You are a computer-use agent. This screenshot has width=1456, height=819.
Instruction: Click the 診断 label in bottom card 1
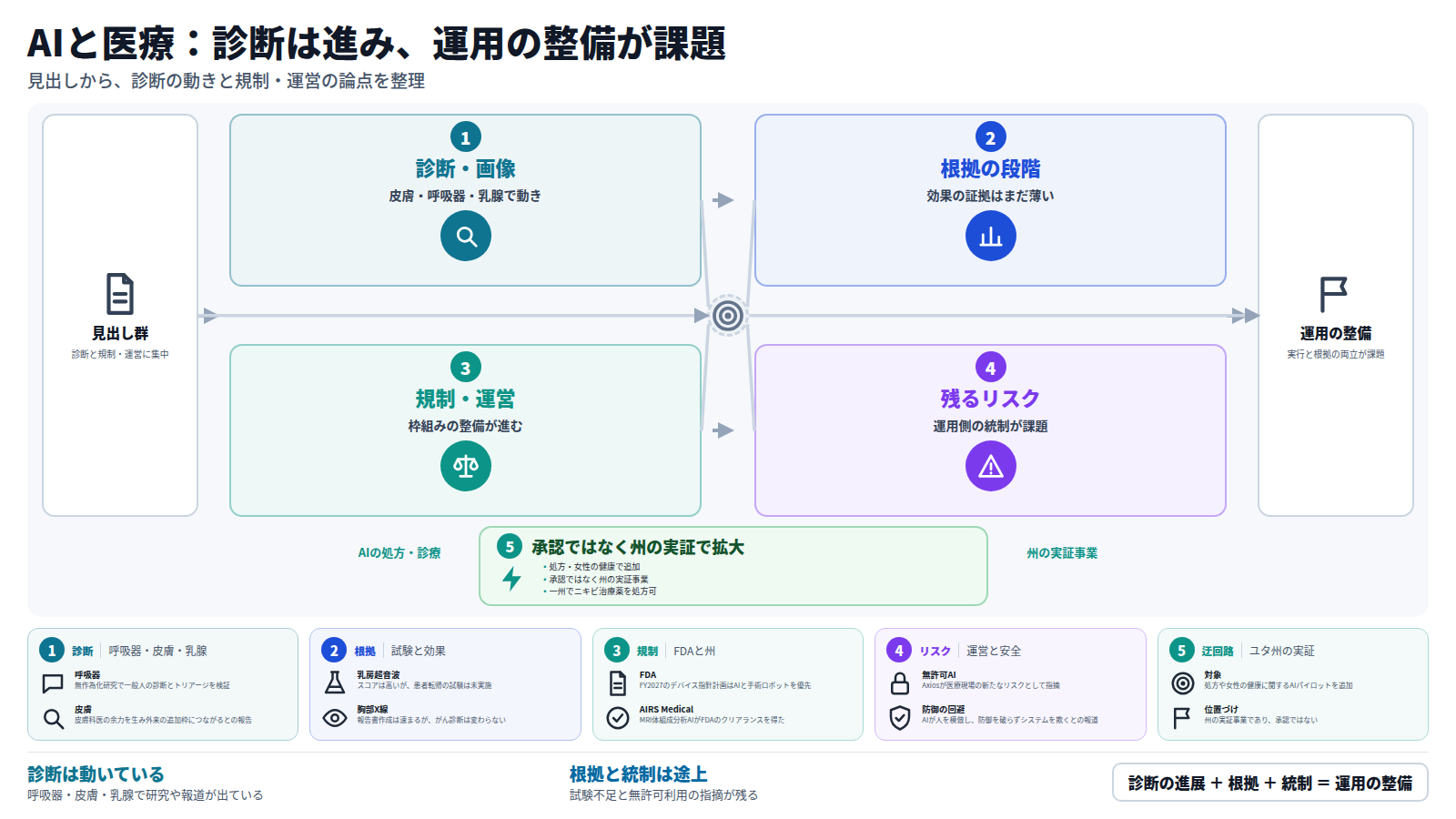[x=83, y=651]
